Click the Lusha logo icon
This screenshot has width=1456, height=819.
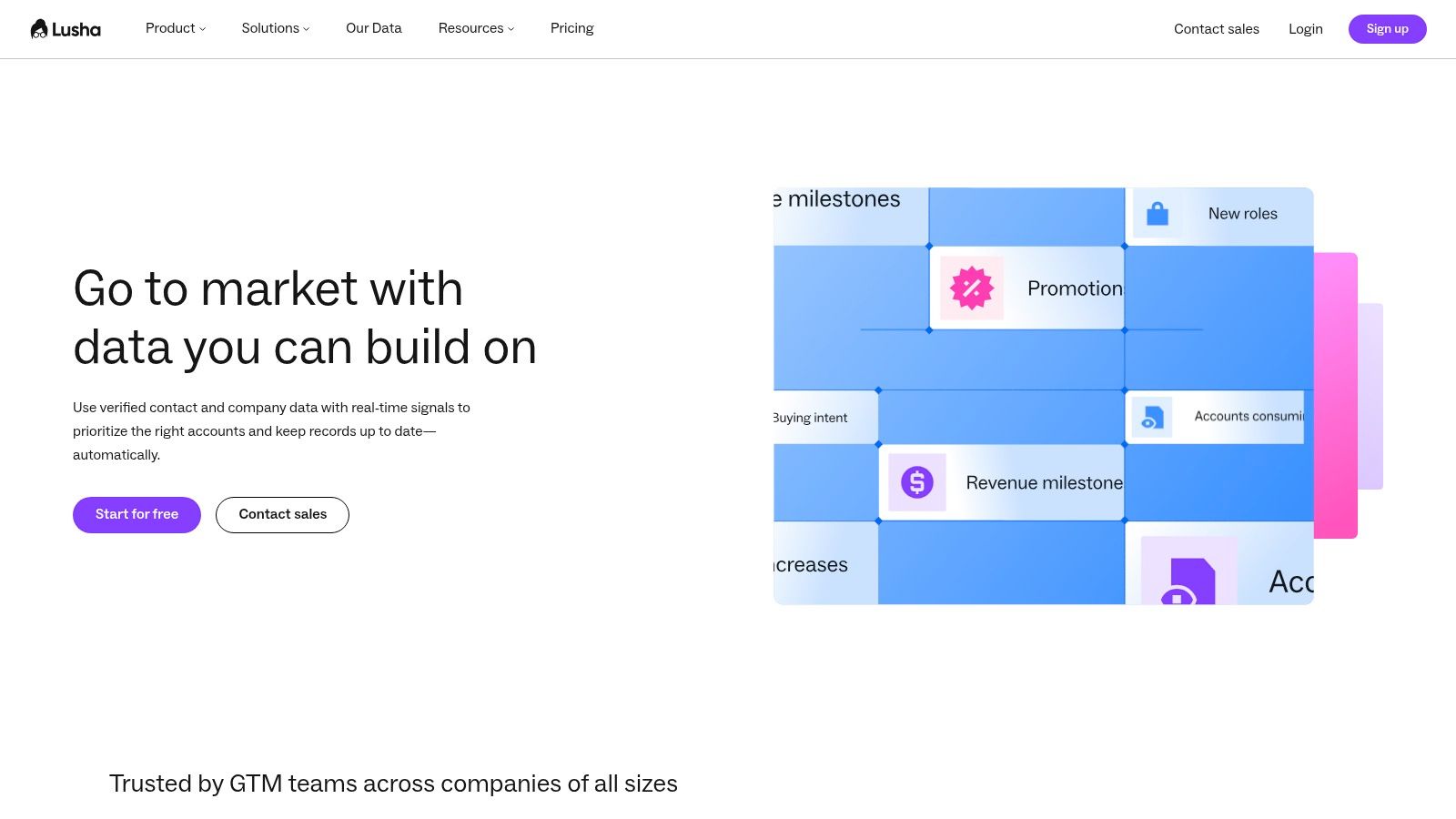click(39, 29)
